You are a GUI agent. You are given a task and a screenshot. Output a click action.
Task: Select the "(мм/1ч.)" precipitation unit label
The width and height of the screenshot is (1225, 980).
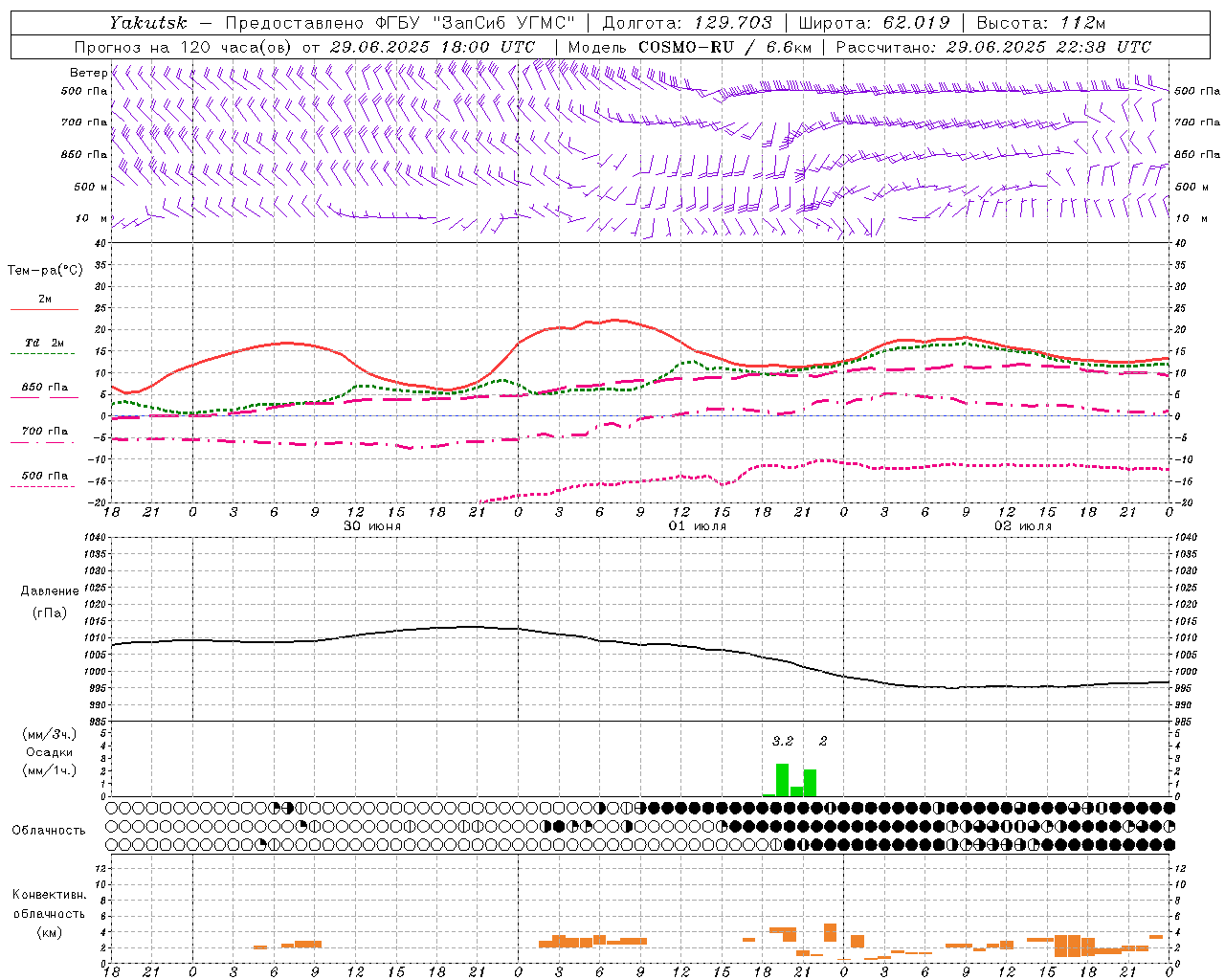tap(50, 770)
